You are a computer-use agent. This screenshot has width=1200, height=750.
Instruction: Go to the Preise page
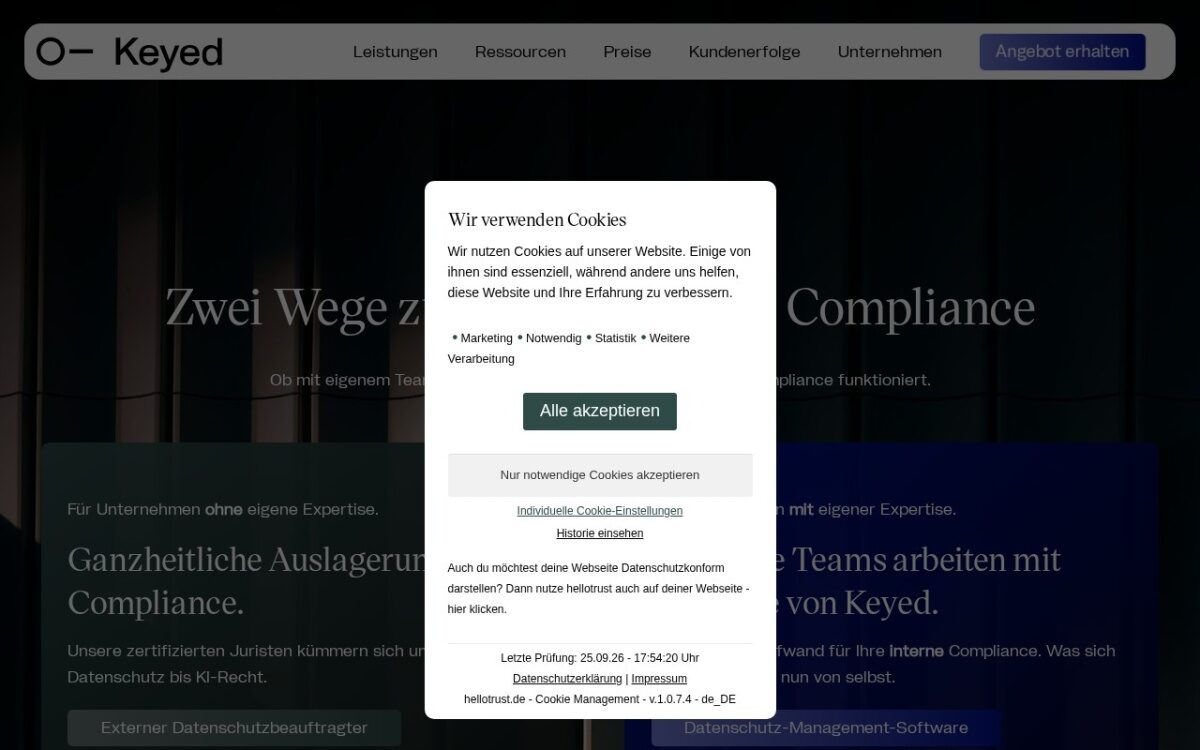(627, 52)
